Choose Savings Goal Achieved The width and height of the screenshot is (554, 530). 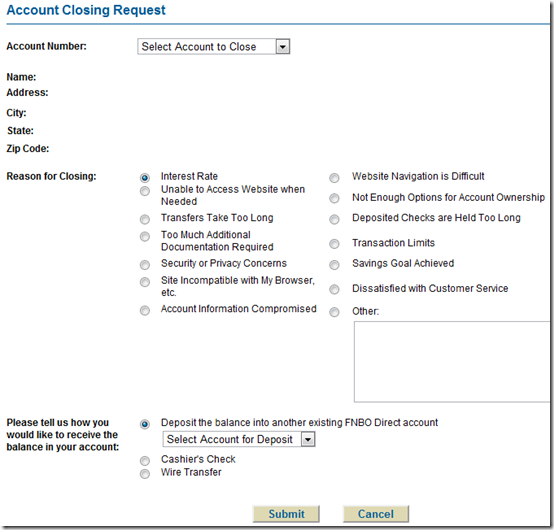pyautogui.click(x=334, y=265)
